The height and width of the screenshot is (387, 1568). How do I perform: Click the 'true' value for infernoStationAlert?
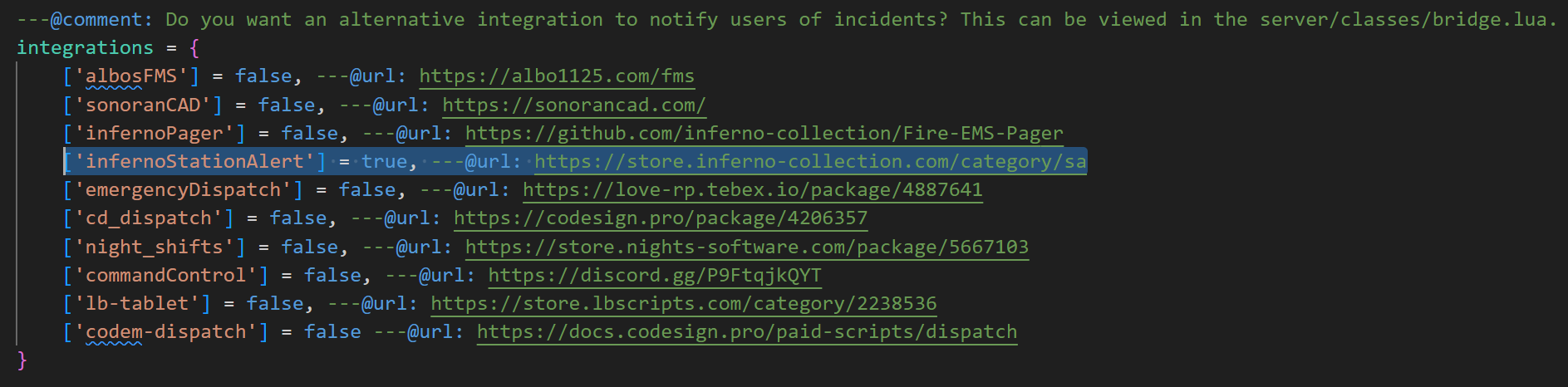[384, 162]
